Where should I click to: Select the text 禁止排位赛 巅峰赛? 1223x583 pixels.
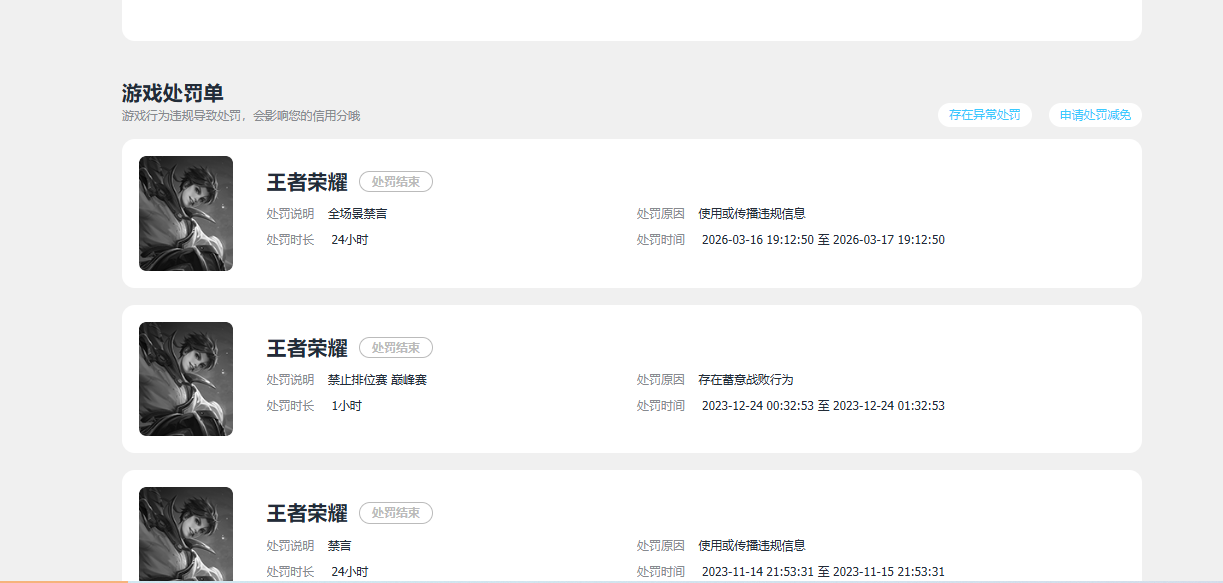(x=378, y=380)
